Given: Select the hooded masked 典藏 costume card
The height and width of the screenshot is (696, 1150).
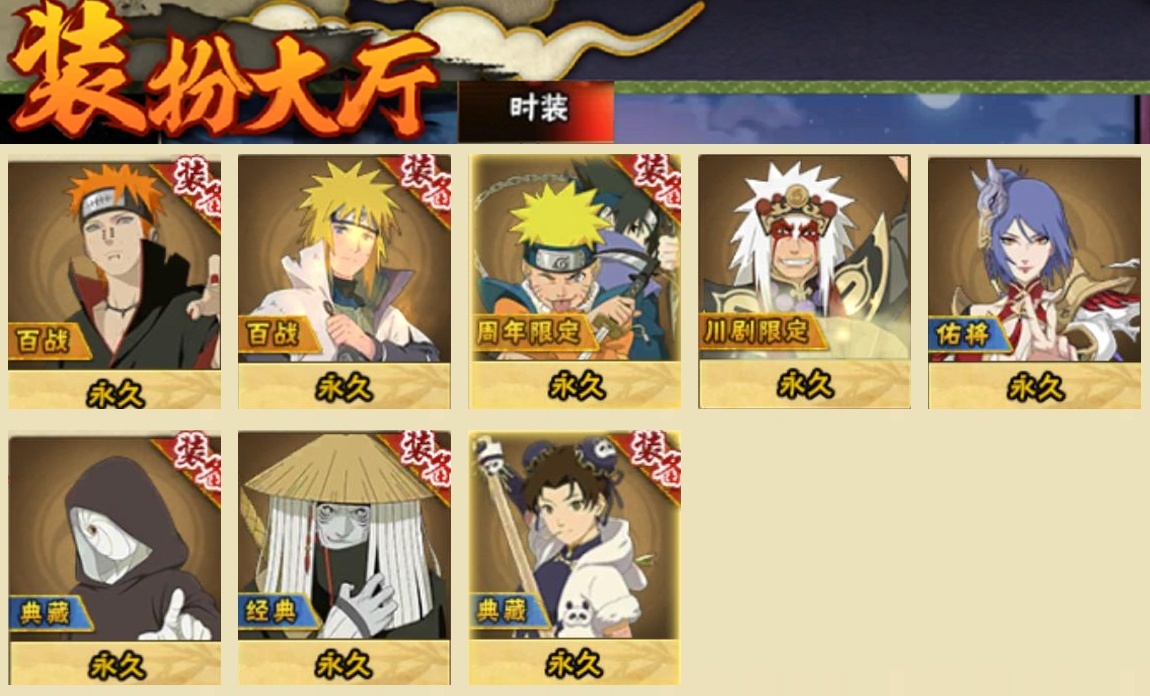Looking at the screenshot, I should (x=114, y=558).
